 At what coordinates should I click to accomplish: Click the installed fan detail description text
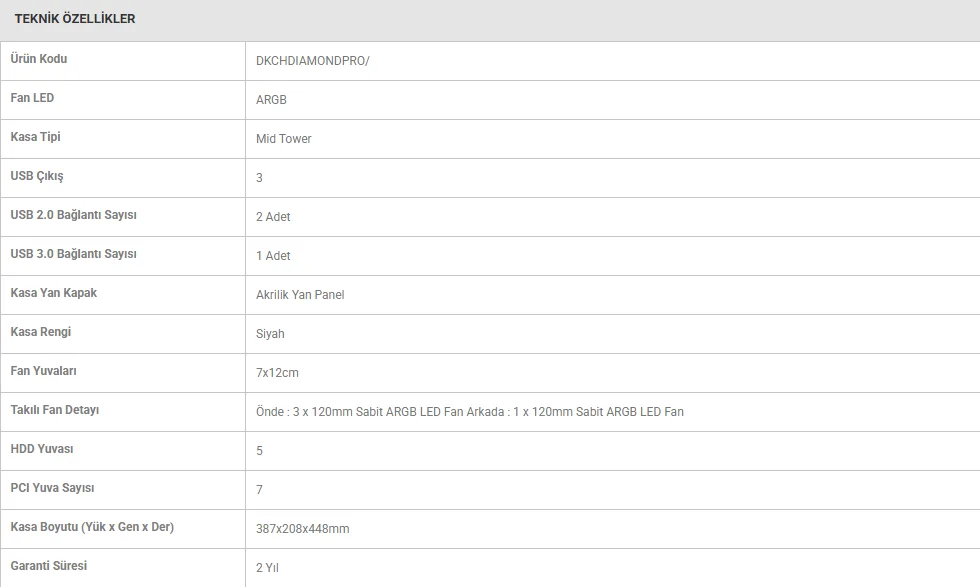[470, 412]
